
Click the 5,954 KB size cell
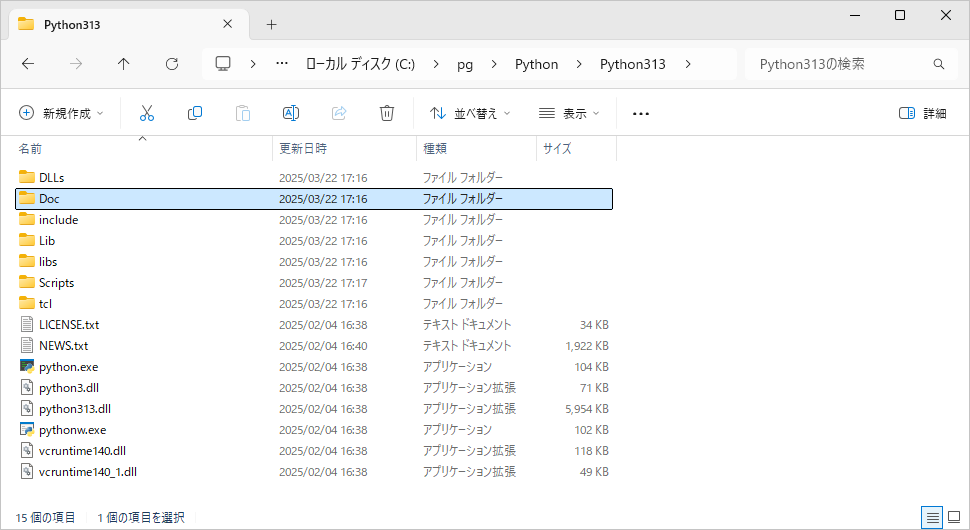click(x=586, y=409)
